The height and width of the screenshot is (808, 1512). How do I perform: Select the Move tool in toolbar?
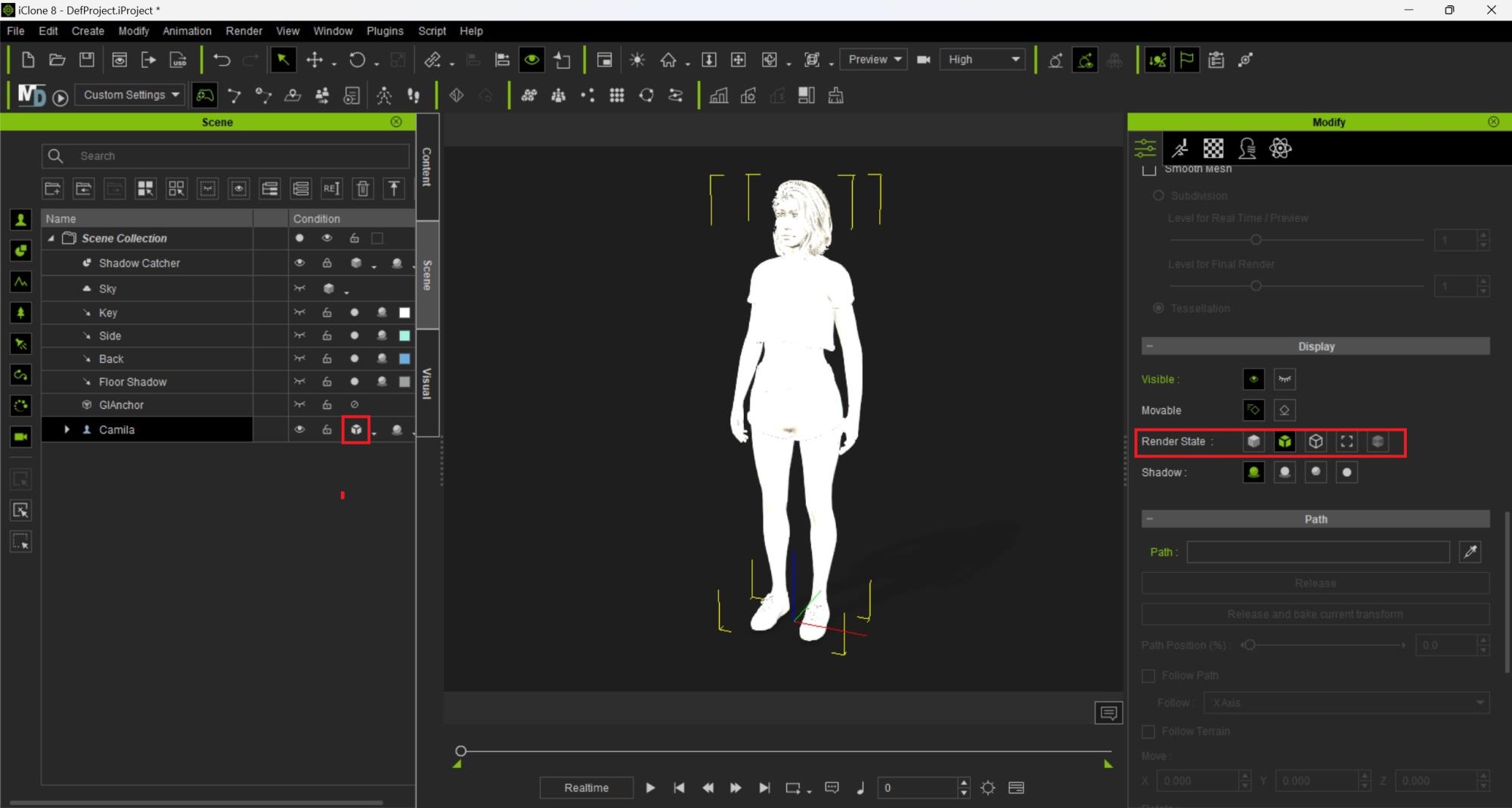click(x=314, y=60)
